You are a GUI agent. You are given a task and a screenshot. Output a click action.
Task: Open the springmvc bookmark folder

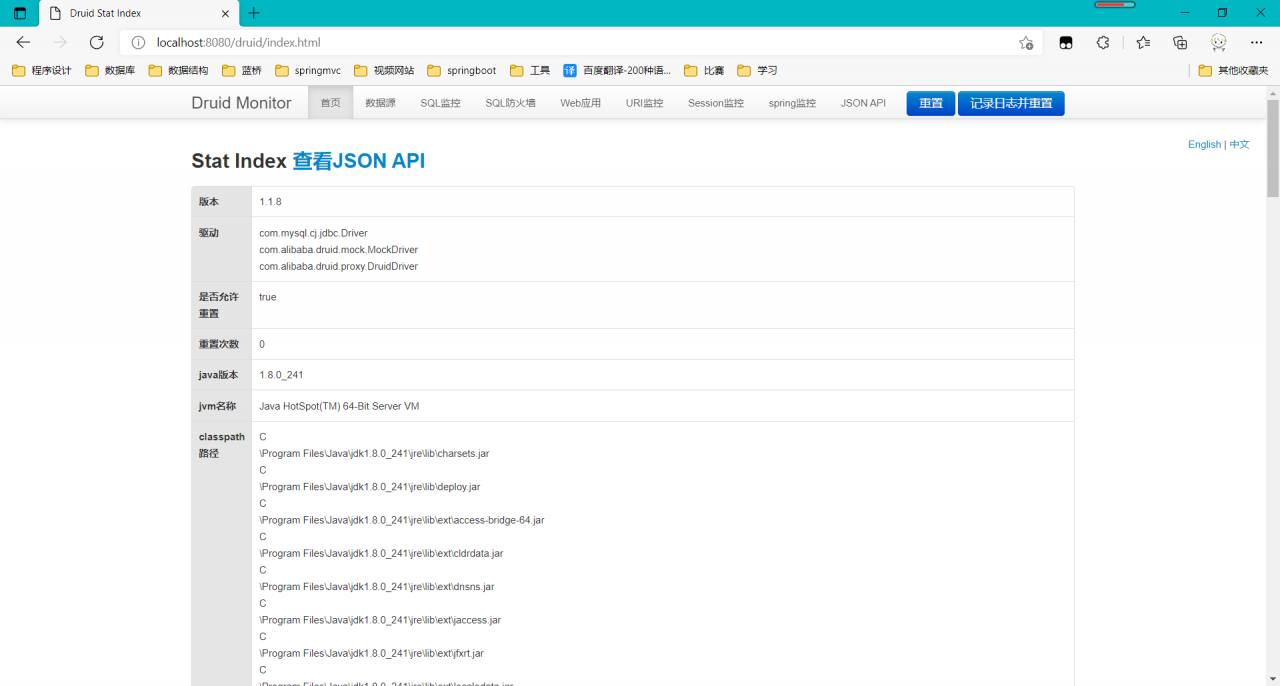308,71
